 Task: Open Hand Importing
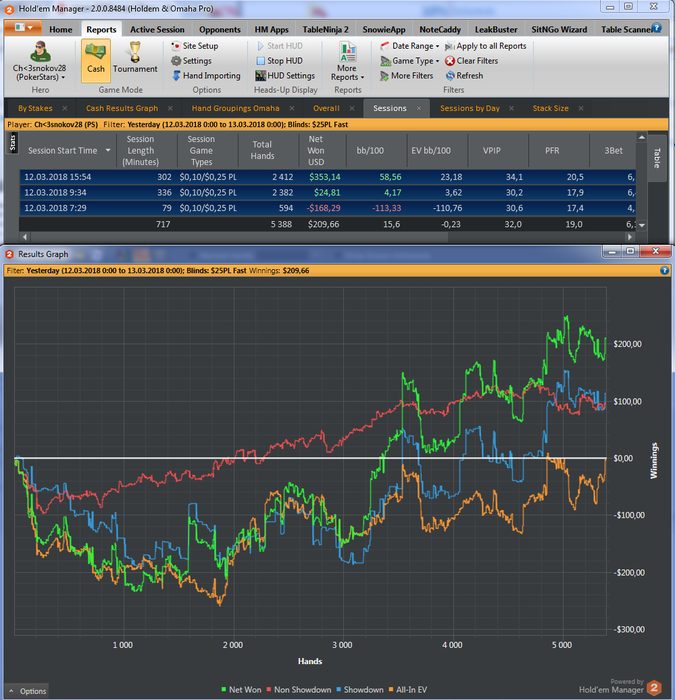click(206, 76)
